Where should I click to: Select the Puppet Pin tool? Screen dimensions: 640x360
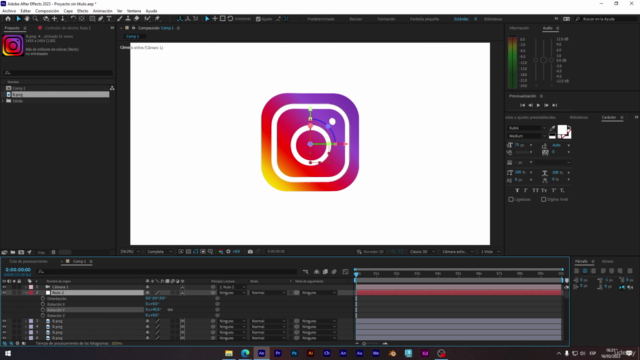pyautogui.click(x=157, y=19)
